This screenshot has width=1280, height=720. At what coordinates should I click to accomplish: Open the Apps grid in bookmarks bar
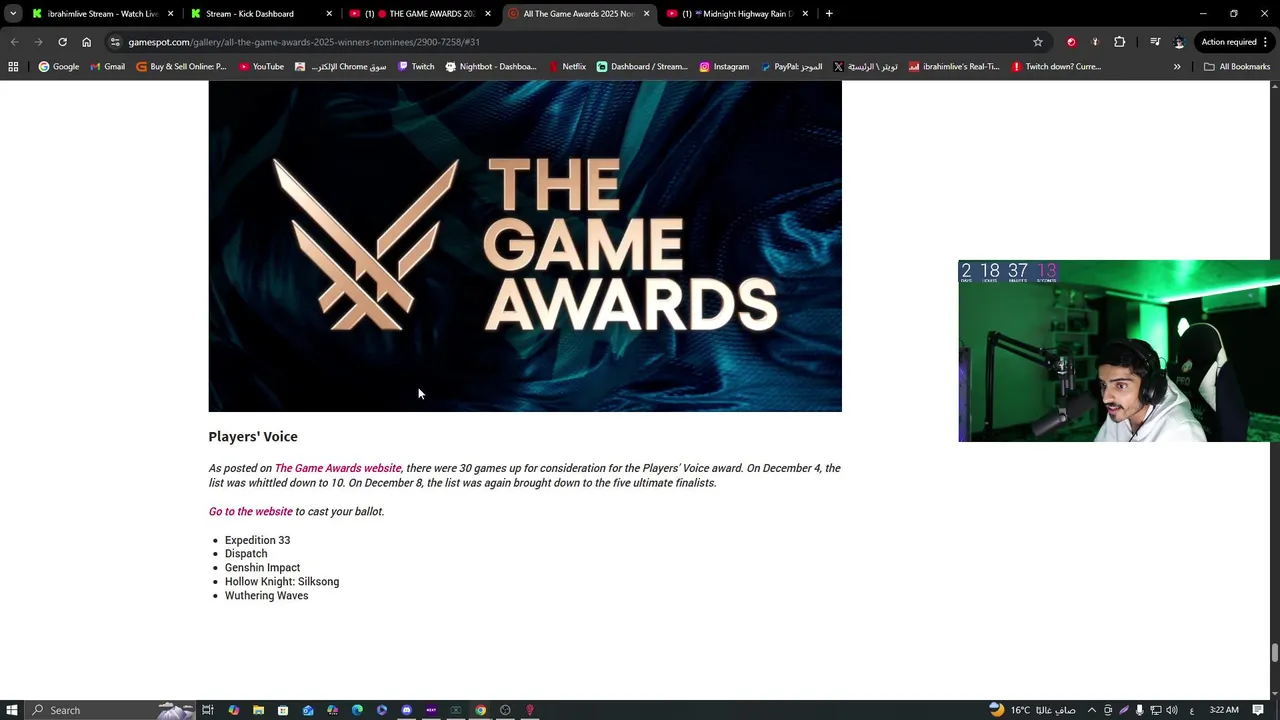click(x=13, y=67)
